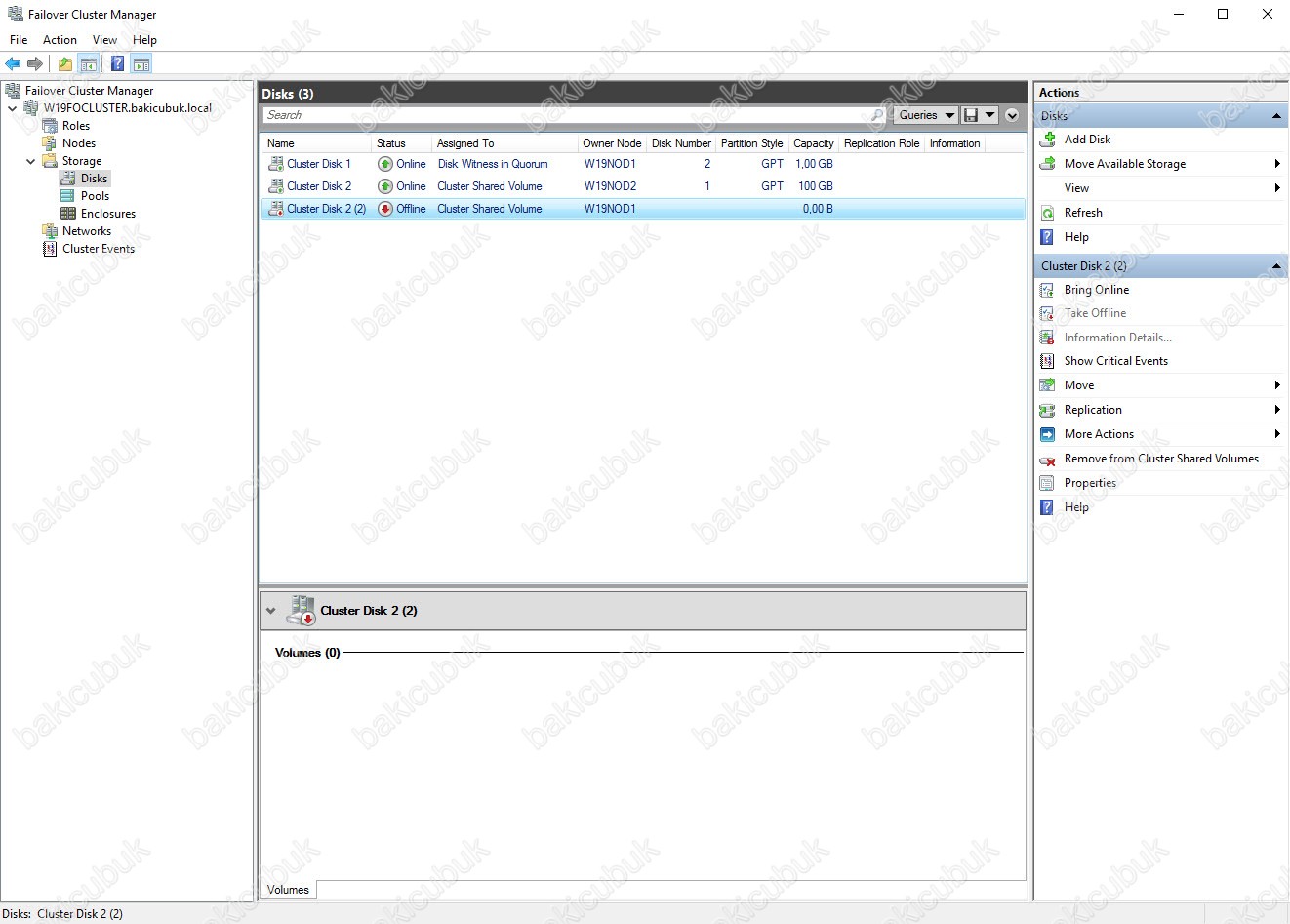Open the View menu in menu bar
Viewport: 1290px width, 924px height.
pos(104,40)
